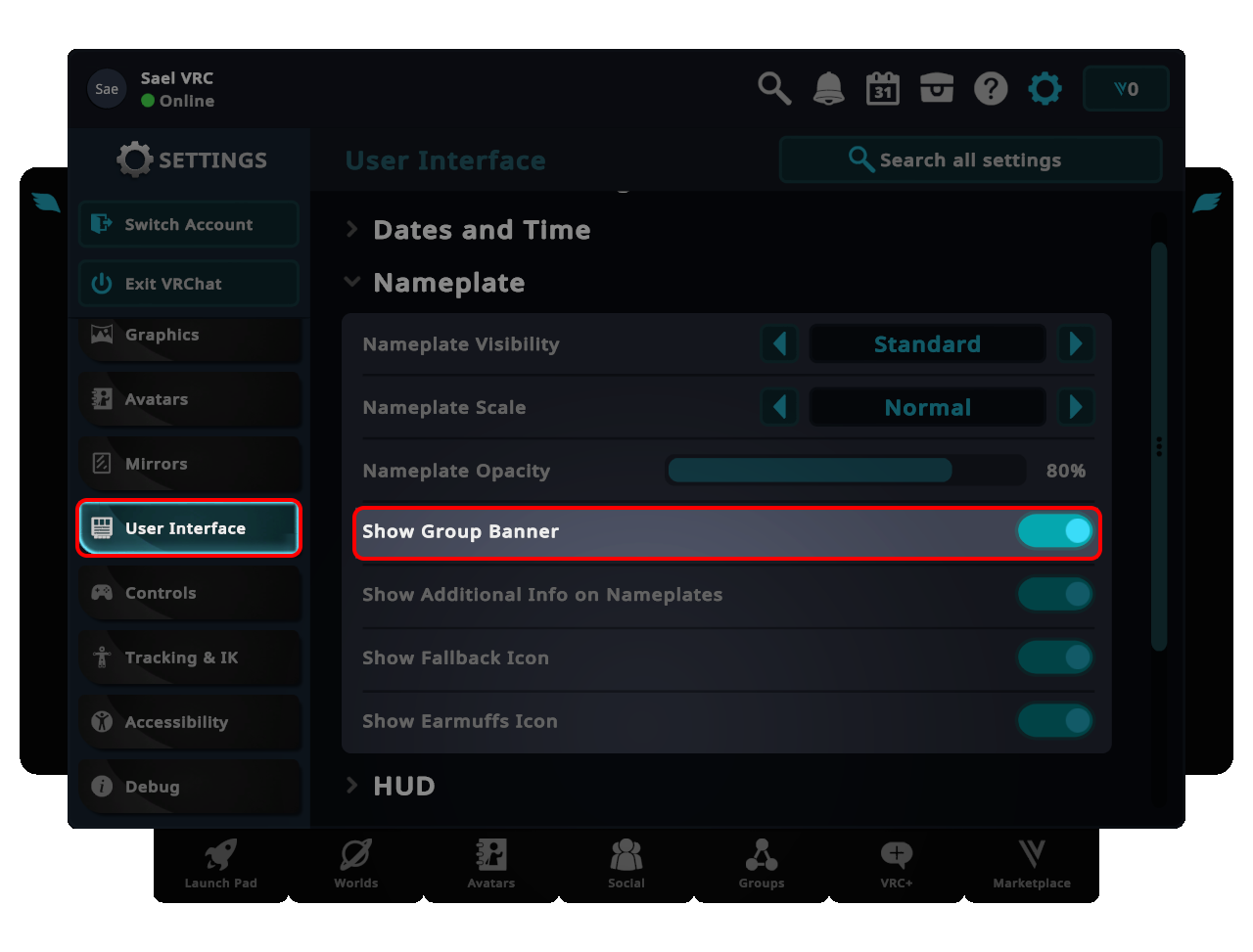
Task: Click the help question mark icon
Action: pos(991,89)
